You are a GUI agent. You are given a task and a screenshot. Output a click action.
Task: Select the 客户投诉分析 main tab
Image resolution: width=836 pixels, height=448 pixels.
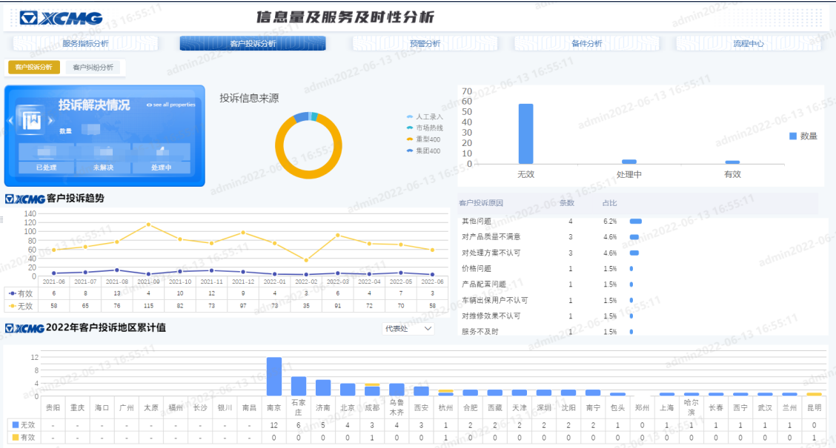253,43
